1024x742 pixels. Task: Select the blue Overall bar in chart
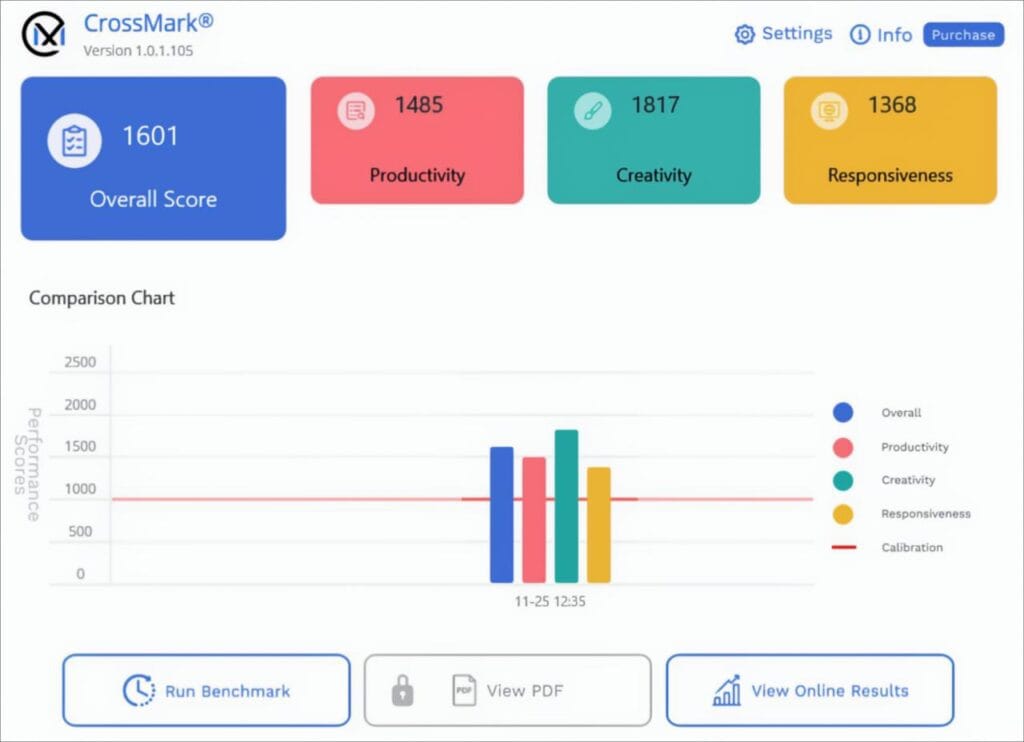pos(501,514)
